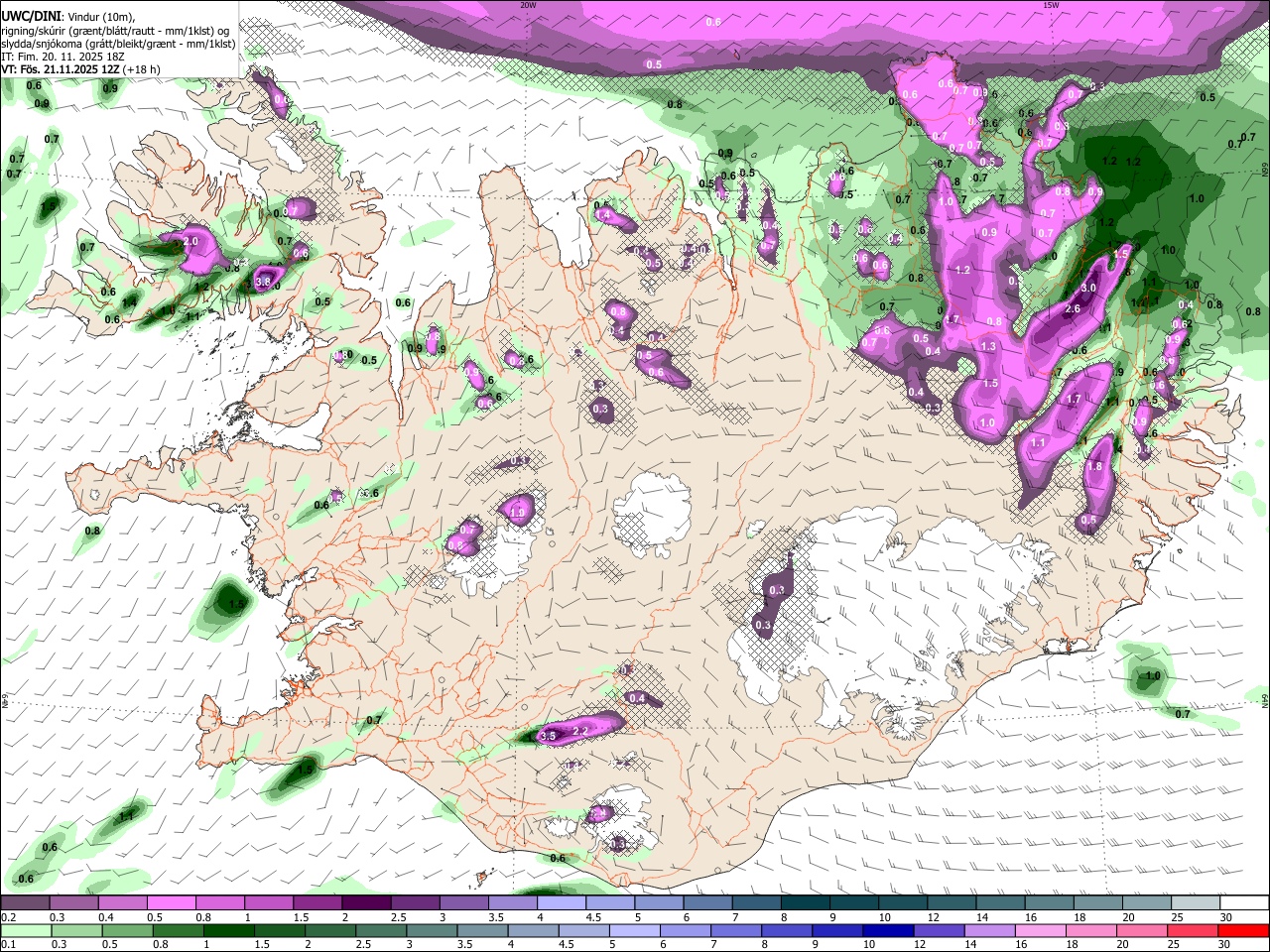Select the 'rigning/skúrir' legend description line
This screenshot has width=1270, height=952.
117,31
